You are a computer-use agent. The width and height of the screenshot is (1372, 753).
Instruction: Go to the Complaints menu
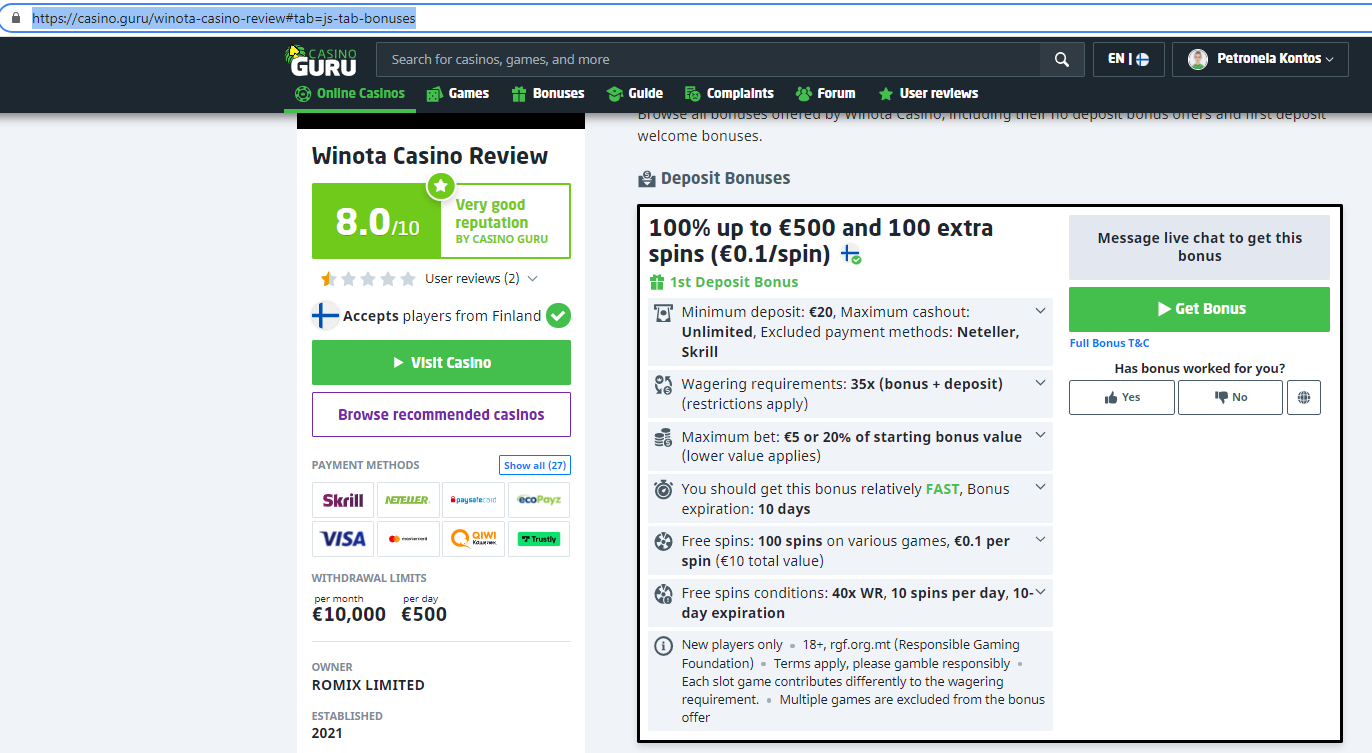[x=729, y=93]
